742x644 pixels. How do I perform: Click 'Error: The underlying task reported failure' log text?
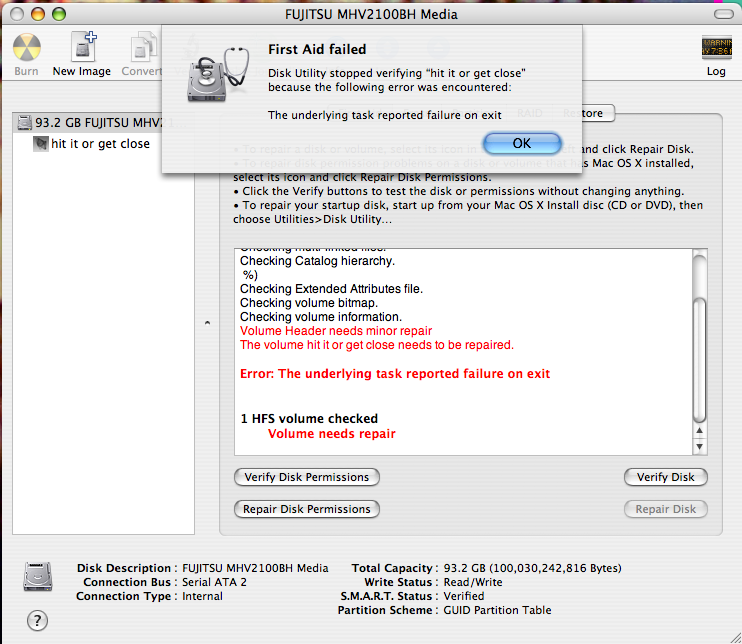pyautogui.click(x=395, y=374)
